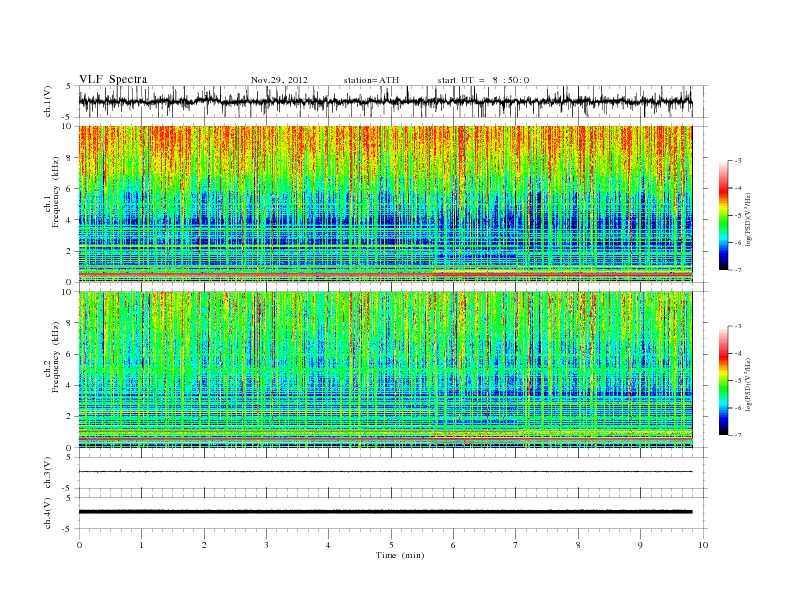This screenshot has width=792, height=612.
Task: Click the ch.1 spectrogram color scale bar
Action: coord(723,215)
